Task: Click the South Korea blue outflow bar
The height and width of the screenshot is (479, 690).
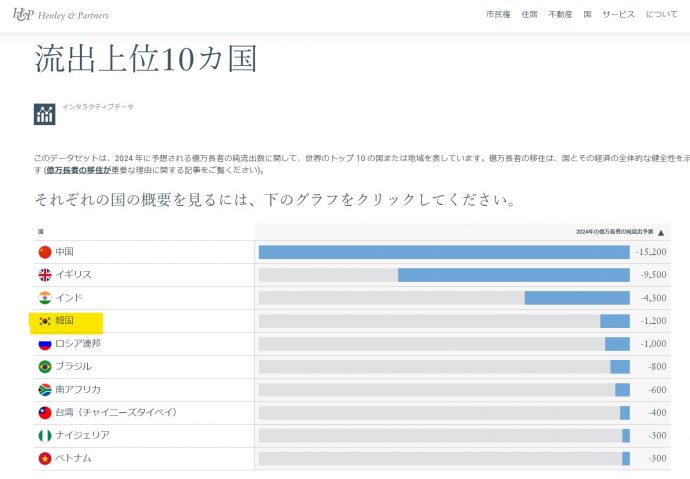Action: coord(615,321)
